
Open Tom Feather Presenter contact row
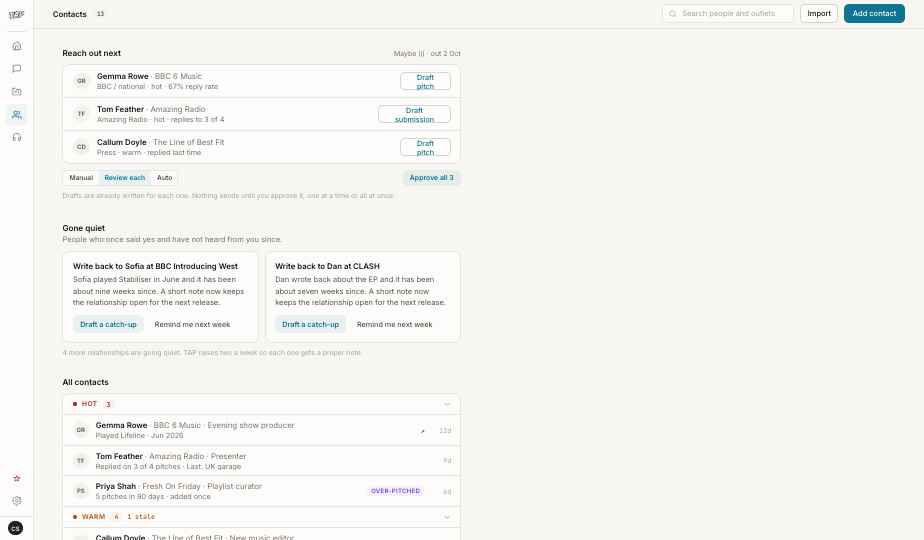(261, 460)
